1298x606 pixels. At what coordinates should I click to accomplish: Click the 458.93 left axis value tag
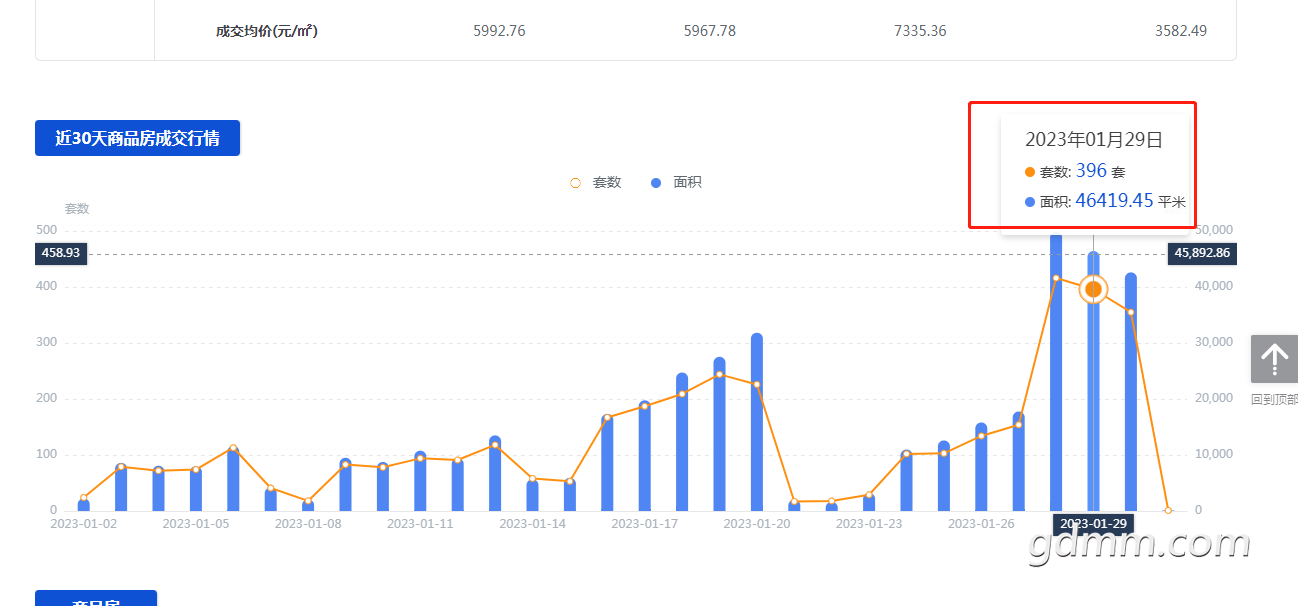click(61, 253)
